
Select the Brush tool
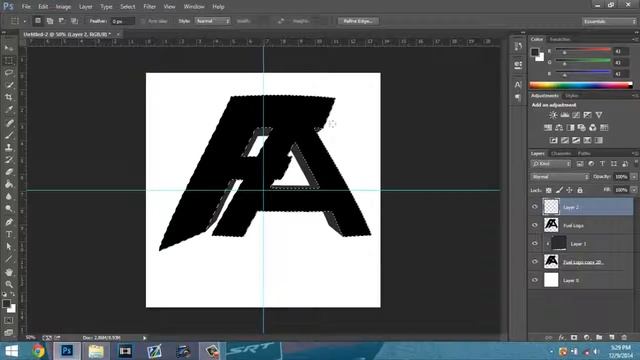coord(9,135)
